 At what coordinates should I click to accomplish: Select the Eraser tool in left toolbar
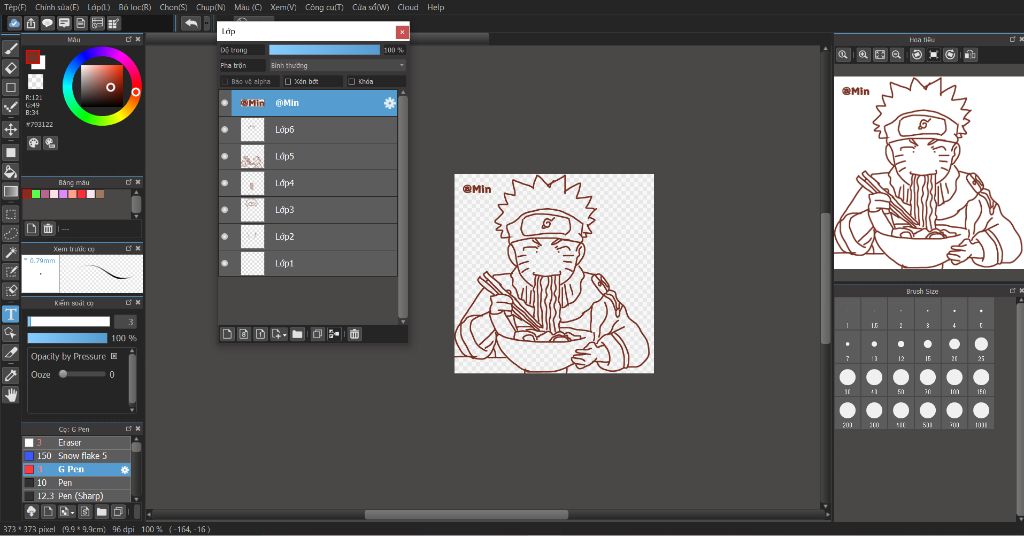10,68
